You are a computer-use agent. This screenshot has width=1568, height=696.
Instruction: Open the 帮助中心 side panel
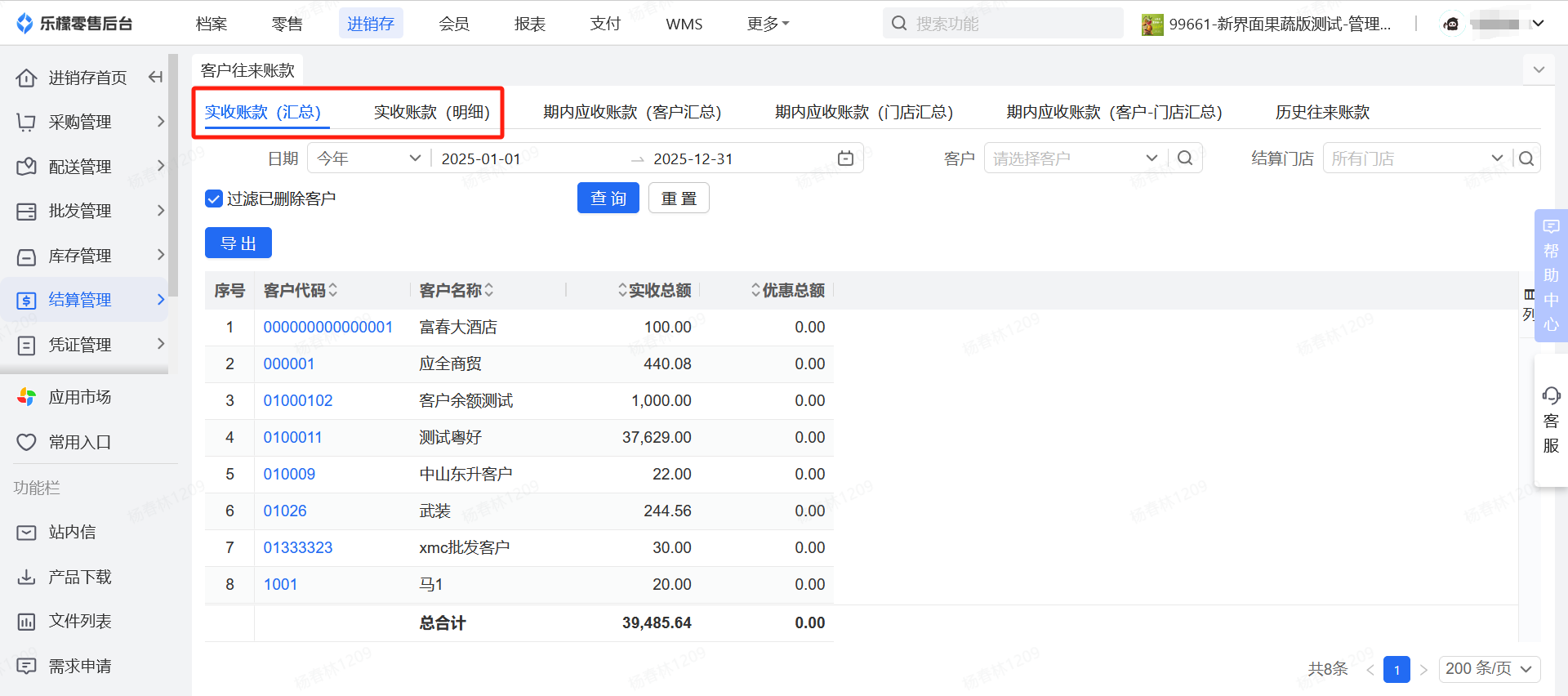click(1551, 275)
